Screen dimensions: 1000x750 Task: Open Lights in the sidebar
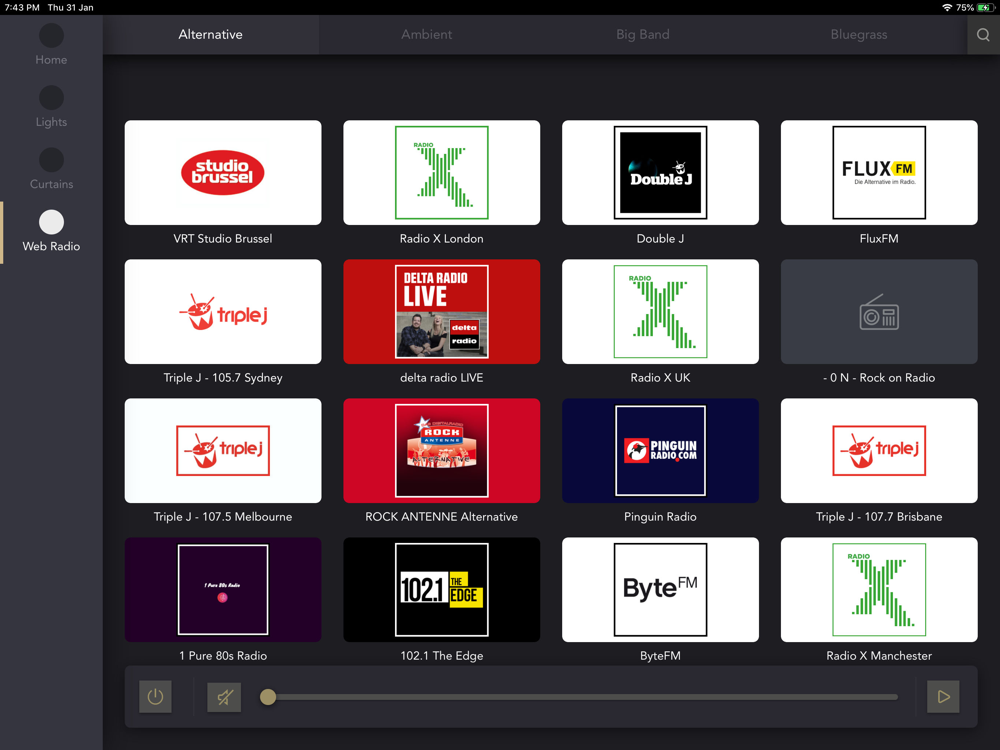click(51, 107)
